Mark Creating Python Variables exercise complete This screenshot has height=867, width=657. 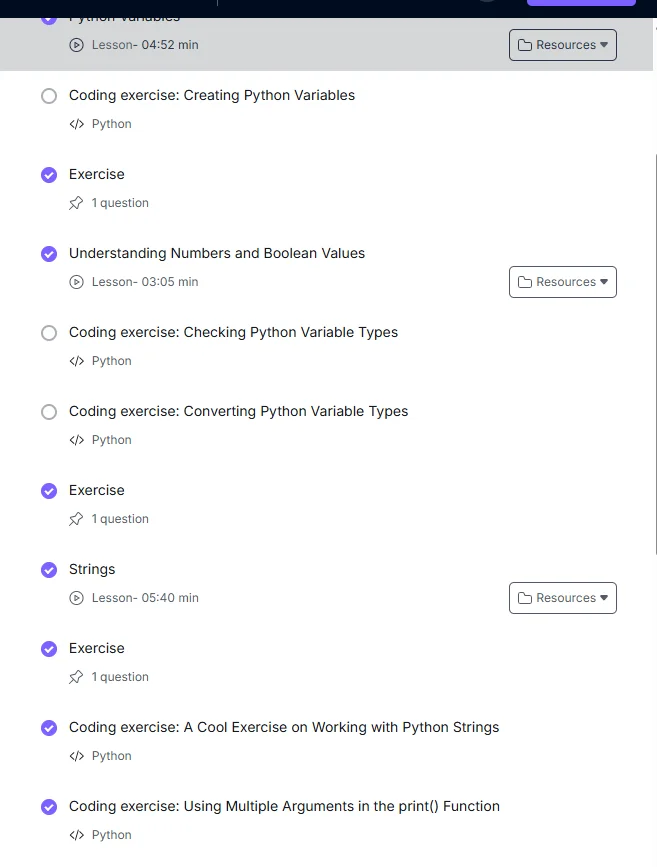[x=49, y=96]
